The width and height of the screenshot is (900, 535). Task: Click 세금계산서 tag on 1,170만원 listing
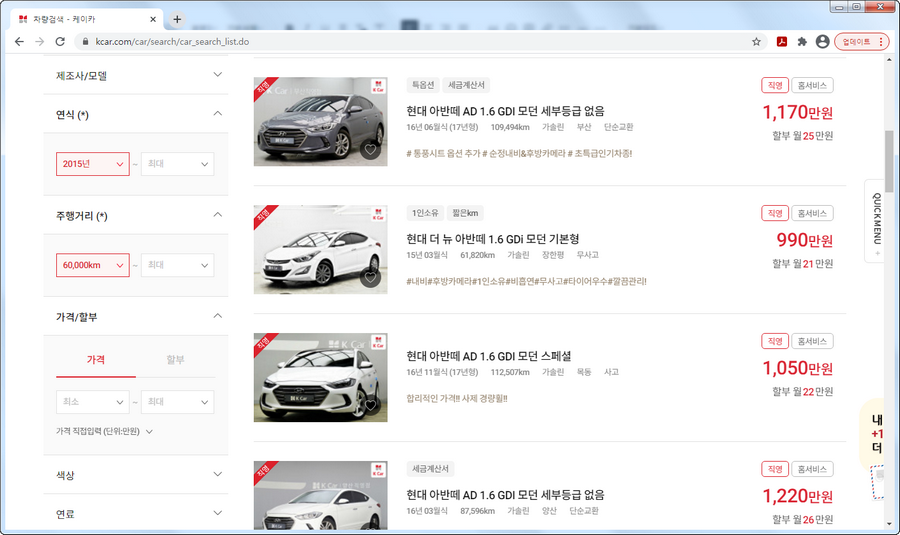466,85
